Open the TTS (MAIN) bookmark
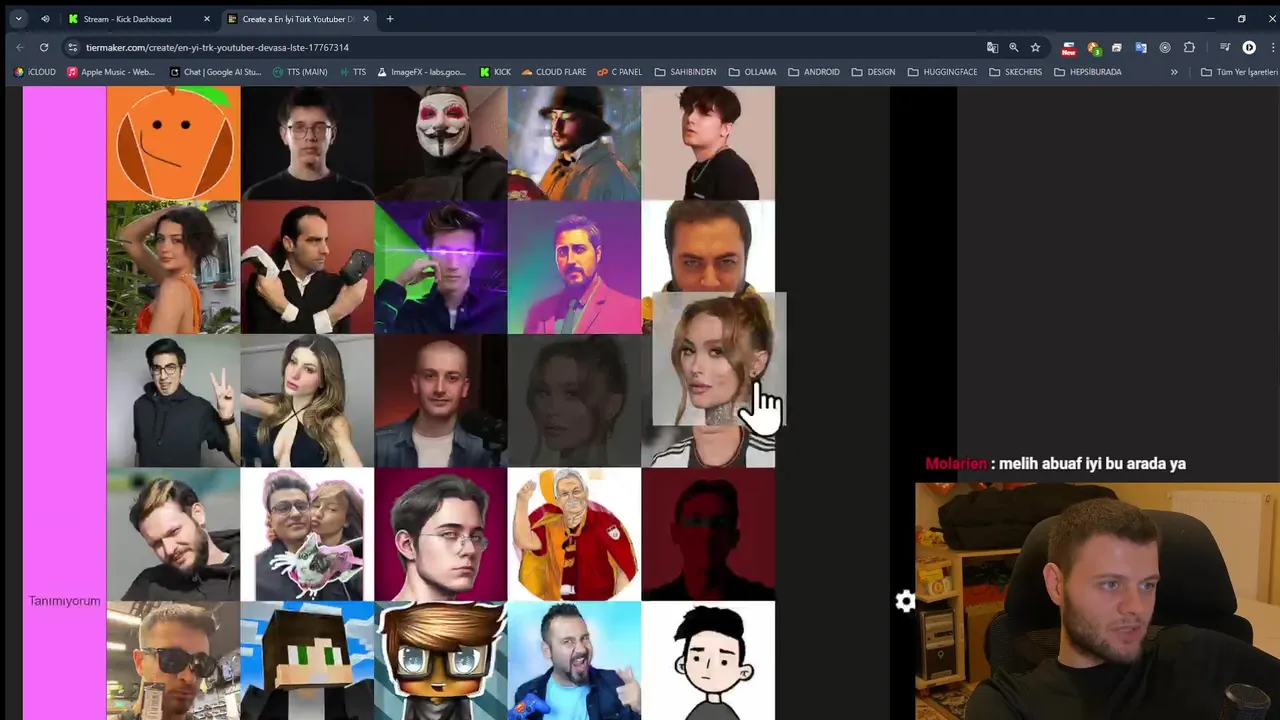 pos(300,72)
